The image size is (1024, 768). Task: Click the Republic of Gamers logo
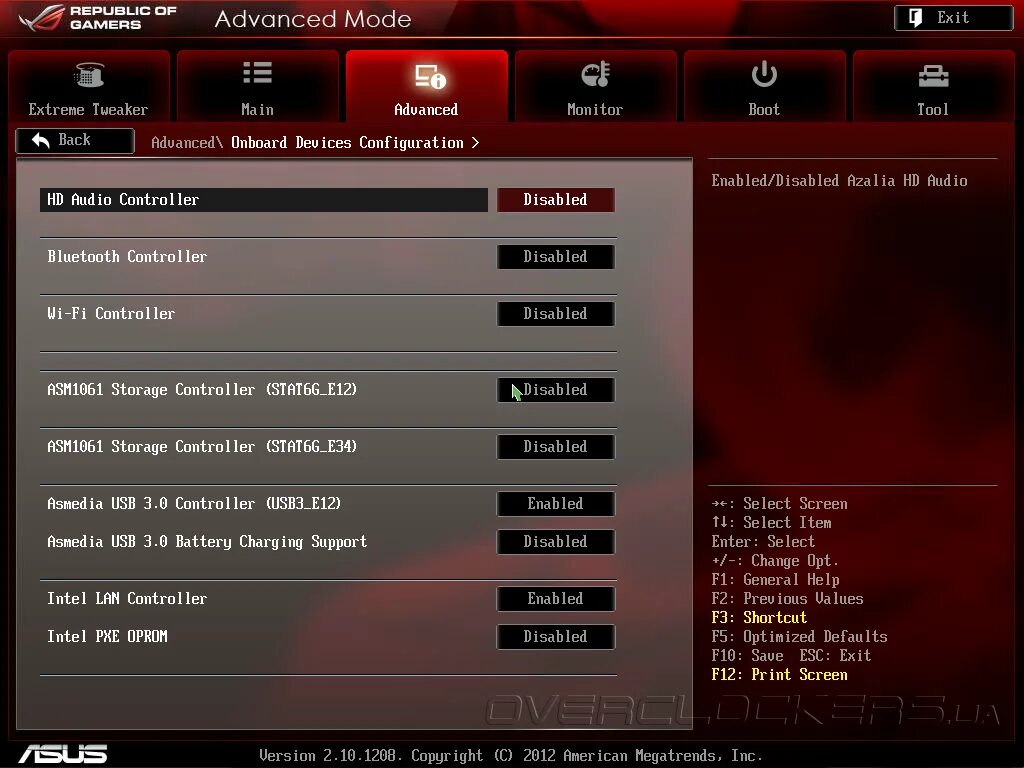coord(98,18)
